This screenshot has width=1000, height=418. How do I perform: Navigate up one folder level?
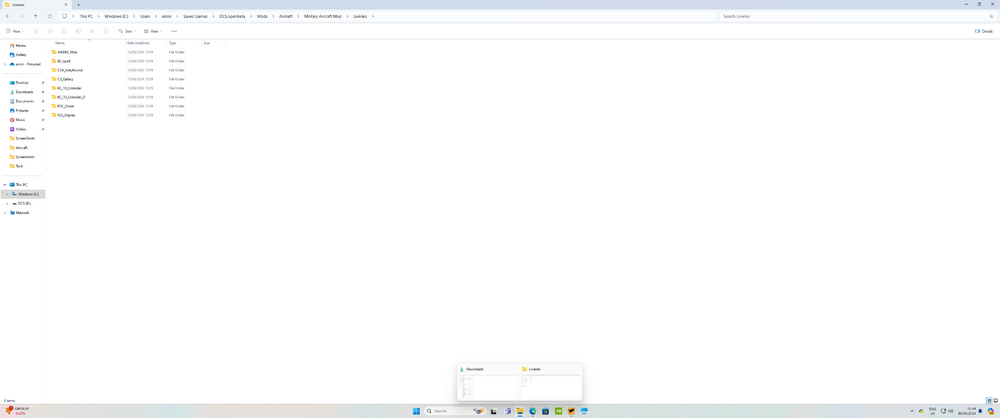36,16
